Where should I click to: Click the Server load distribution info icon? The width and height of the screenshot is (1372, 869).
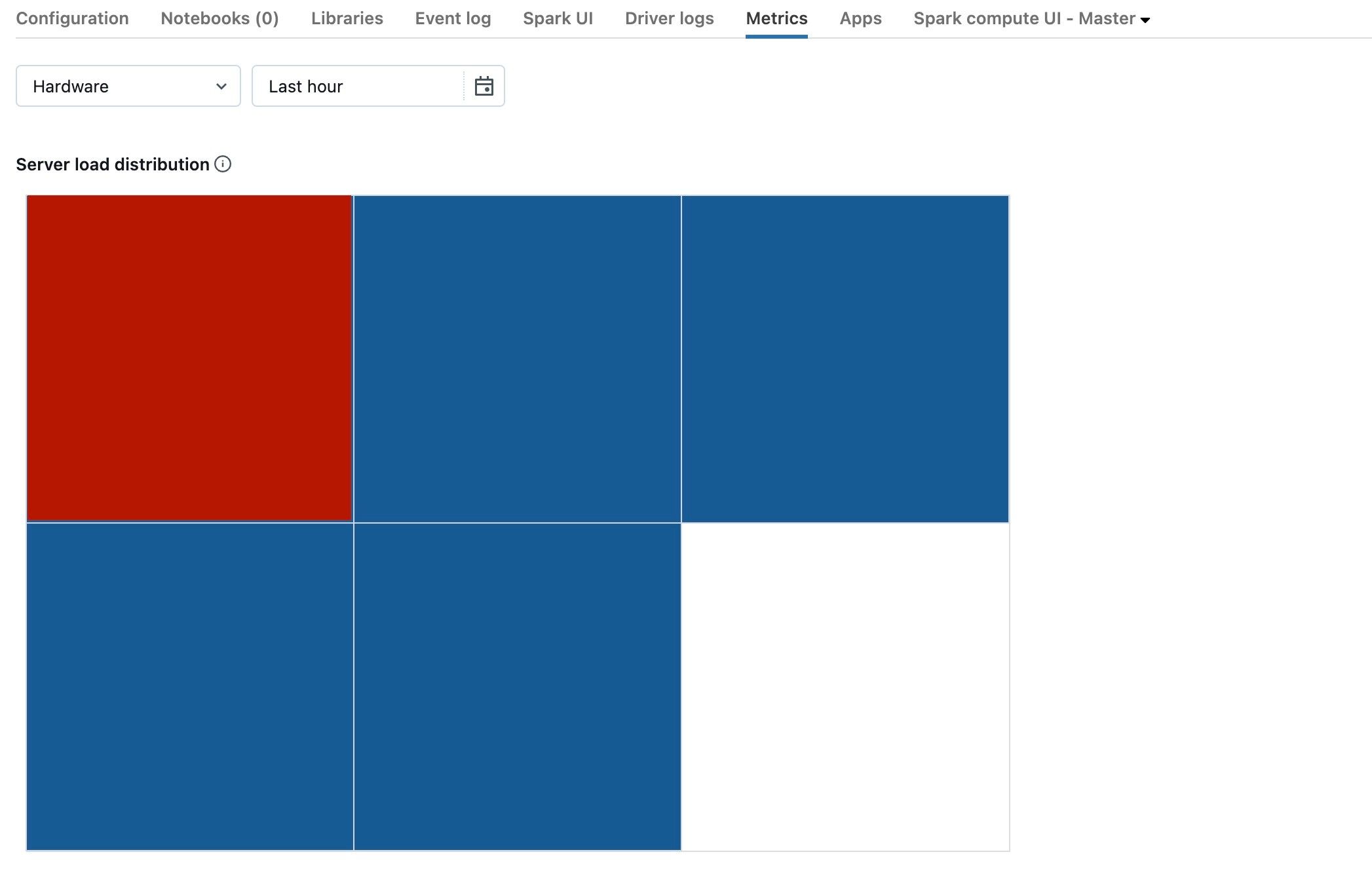coord(222,164)
